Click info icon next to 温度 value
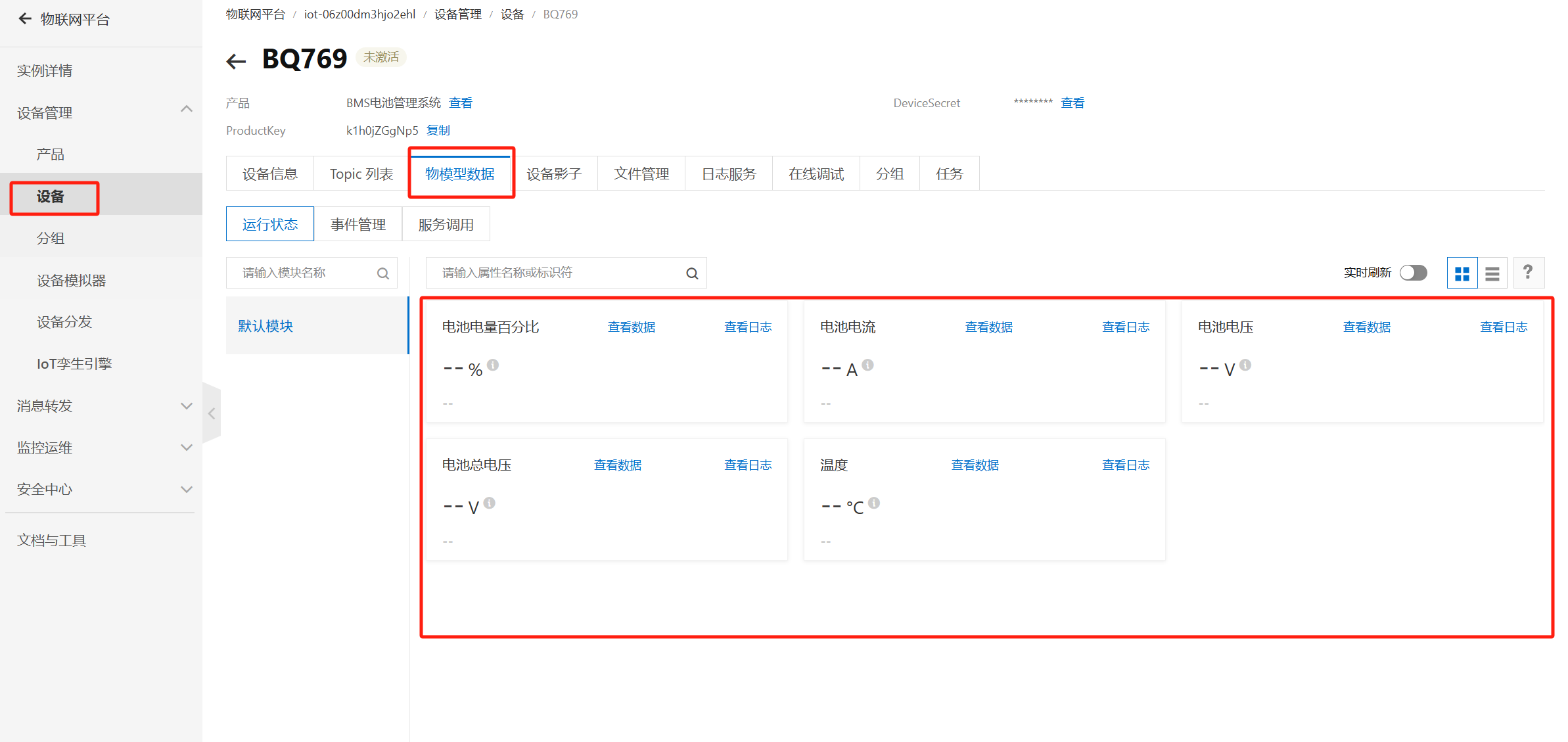1568x742 pixels. [874, 503]
